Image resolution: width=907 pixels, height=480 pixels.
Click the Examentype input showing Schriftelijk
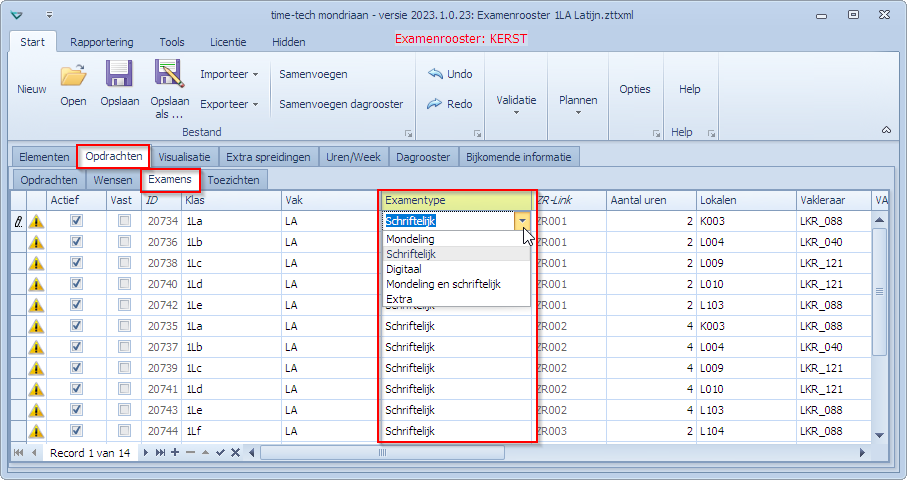[x=449, y=221]
